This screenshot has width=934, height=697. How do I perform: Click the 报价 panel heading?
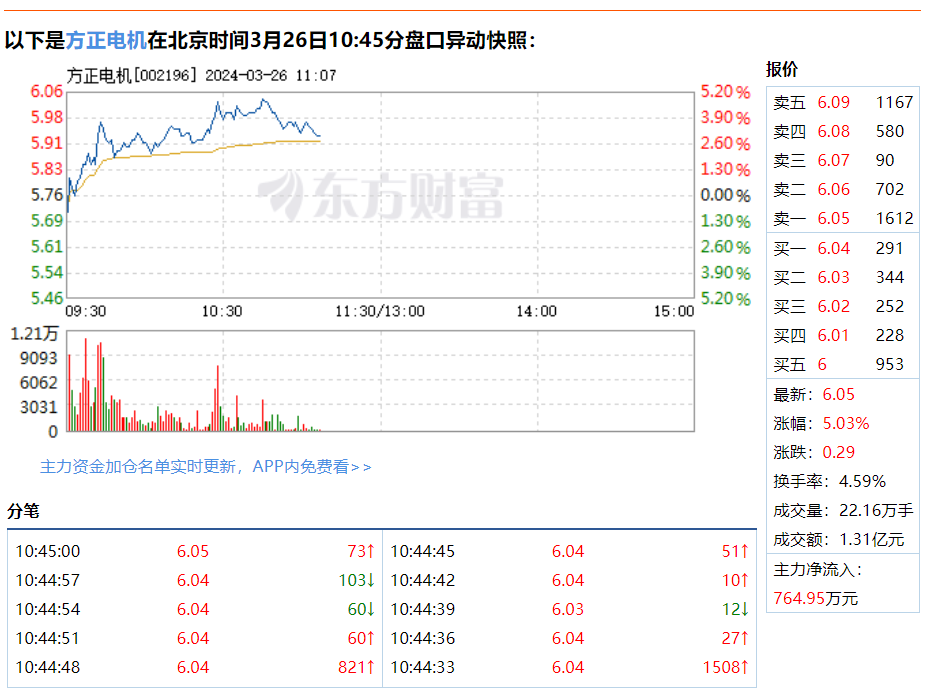(x=782, y=69)
